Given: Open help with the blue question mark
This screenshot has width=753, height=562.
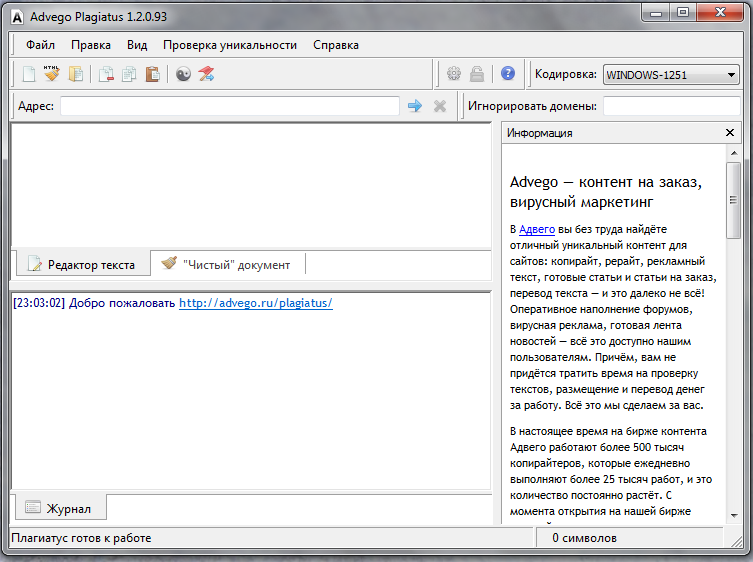Looking at the screenshot, I should [x=508, y=73].
